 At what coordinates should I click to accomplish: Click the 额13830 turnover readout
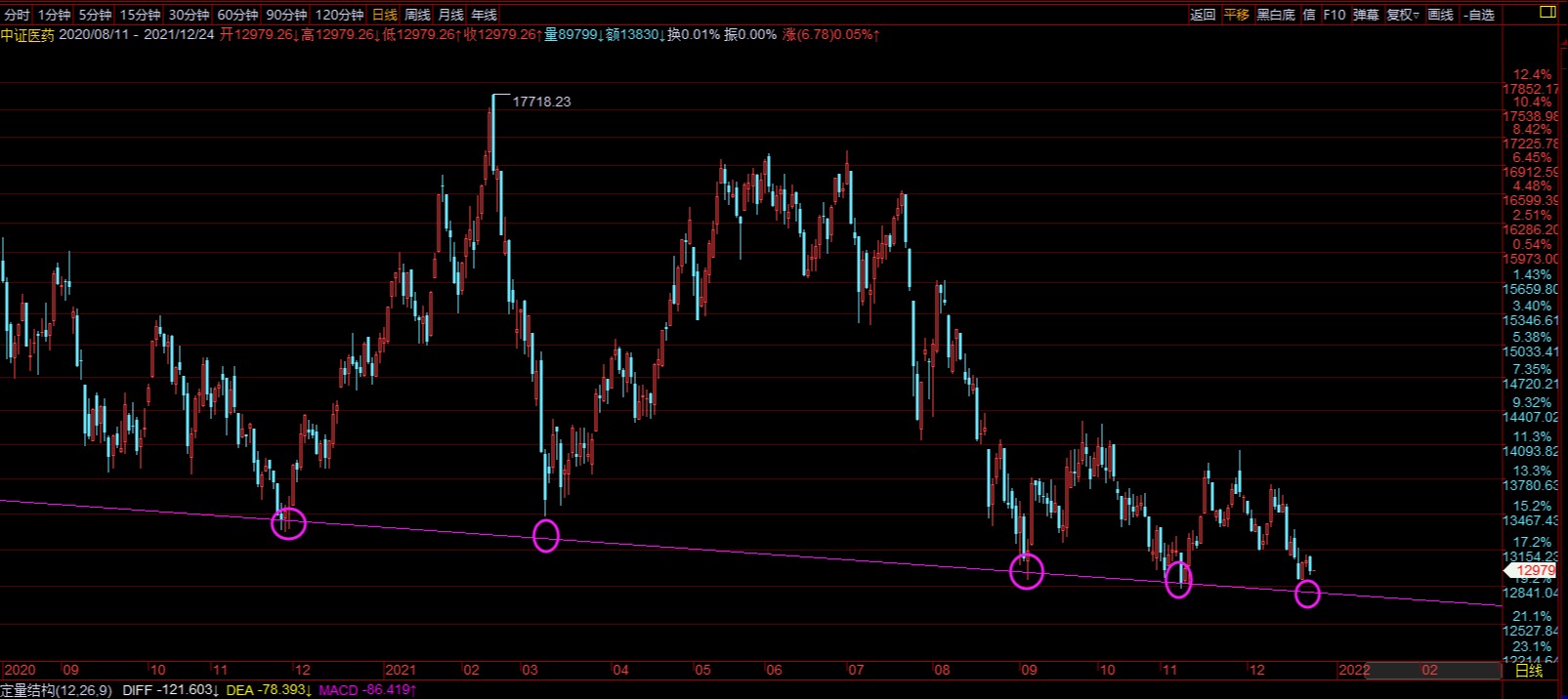(635, 35)
